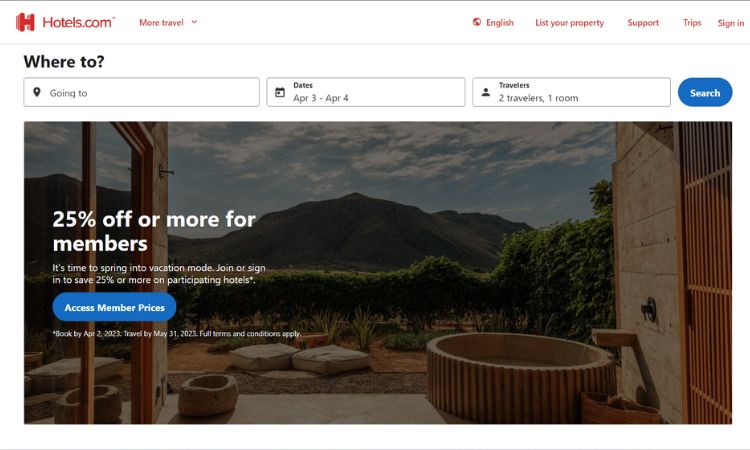Click the calendar icon in Dates field
The height and width of the screenshot is (450, 750).
point(280,92)
